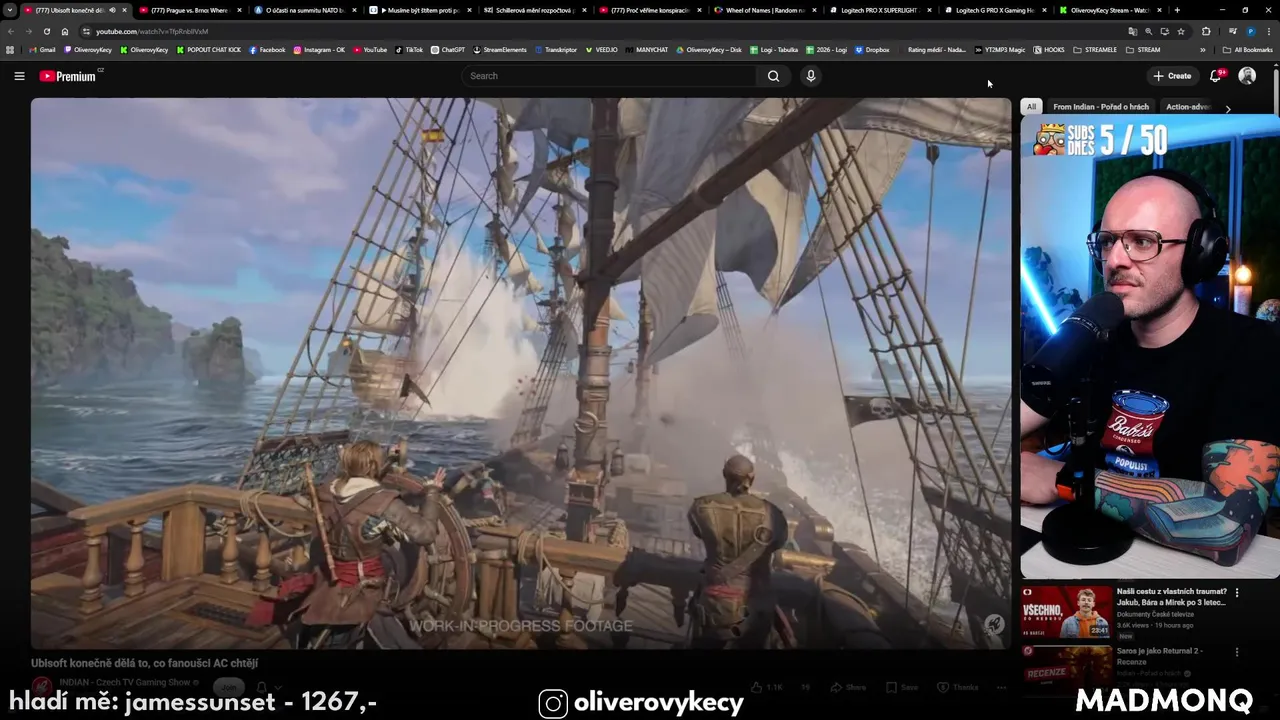Select the 'All' filter chip
1280x720 pixels.
click(1031, 107)
